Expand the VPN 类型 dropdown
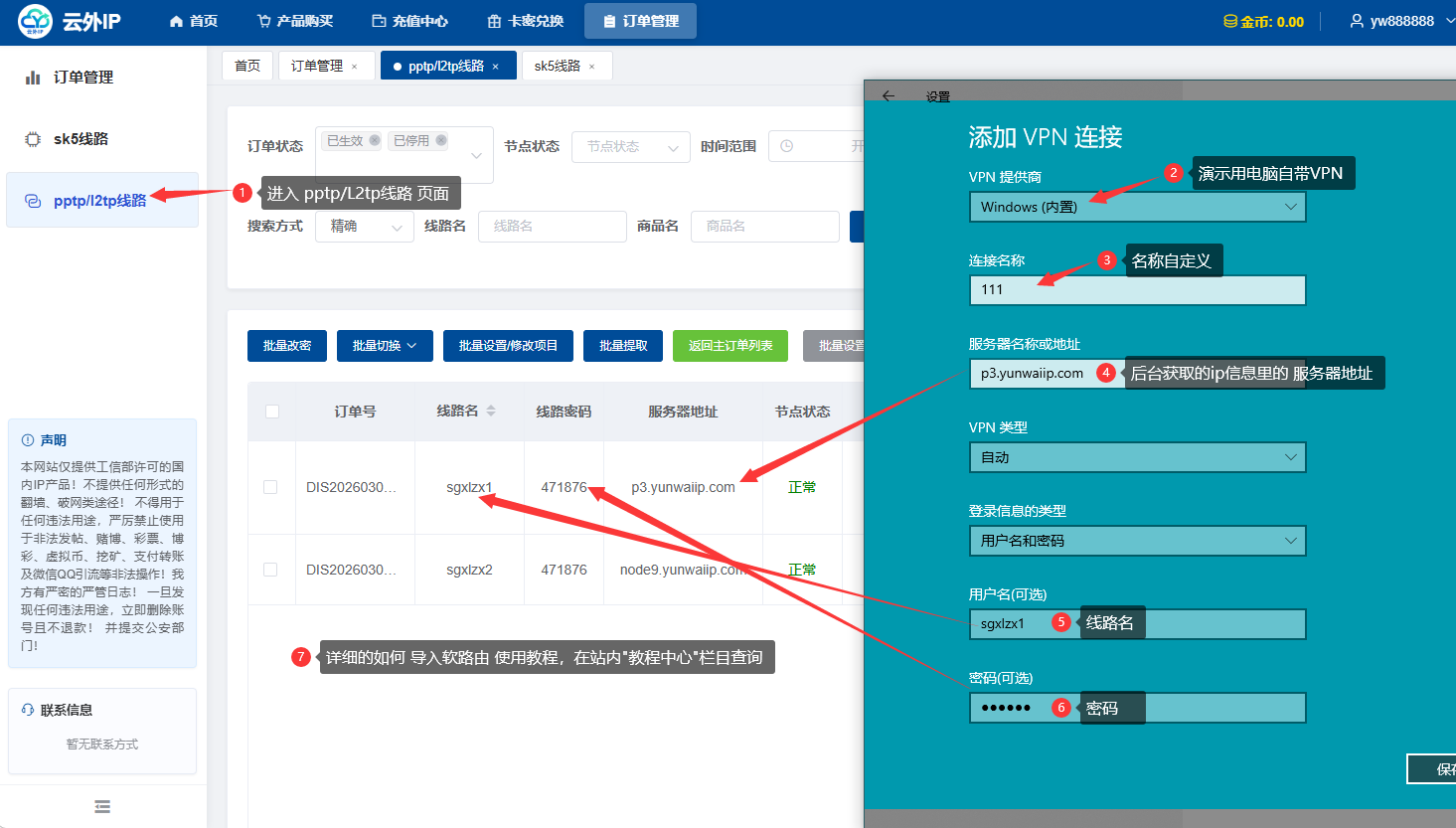 coord(1137,457)
